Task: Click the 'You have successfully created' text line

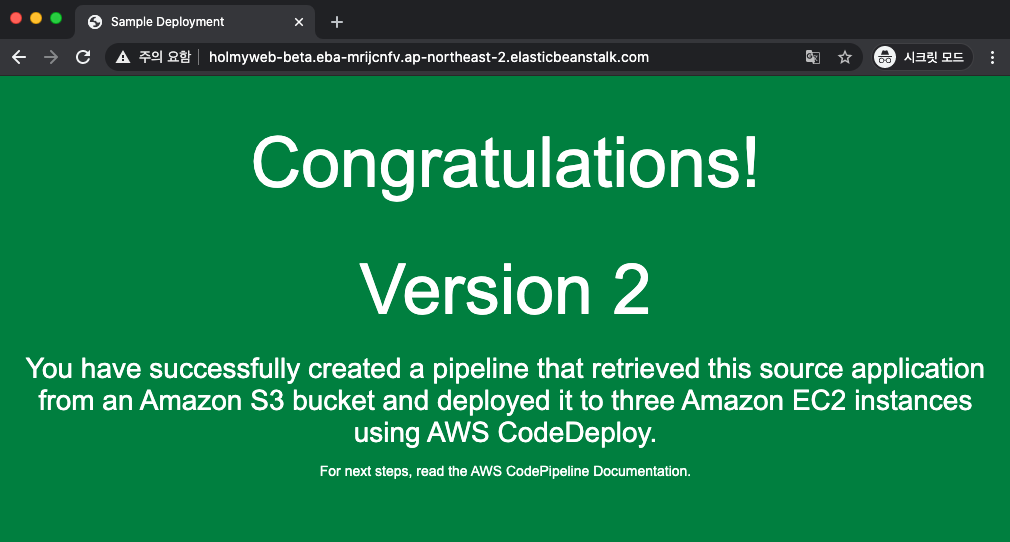Action: (505, 369)
